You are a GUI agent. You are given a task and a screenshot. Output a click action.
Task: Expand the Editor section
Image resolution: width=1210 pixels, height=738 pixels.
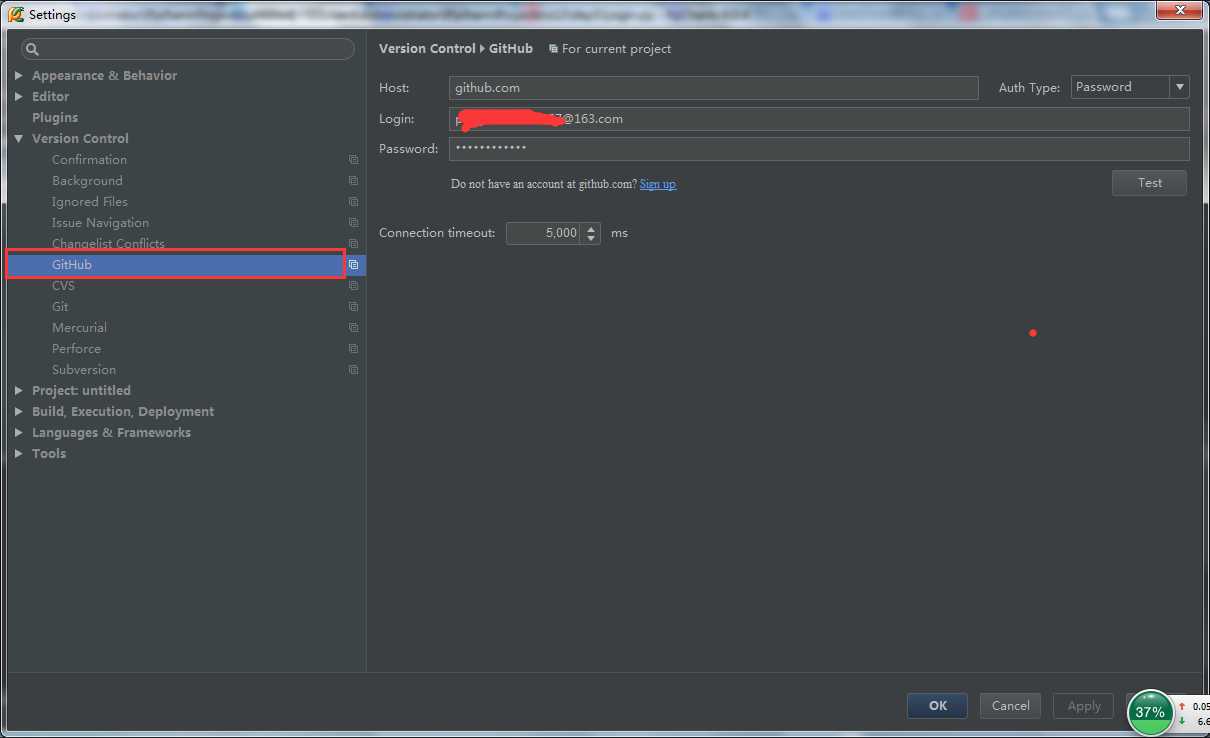(19, 96)
